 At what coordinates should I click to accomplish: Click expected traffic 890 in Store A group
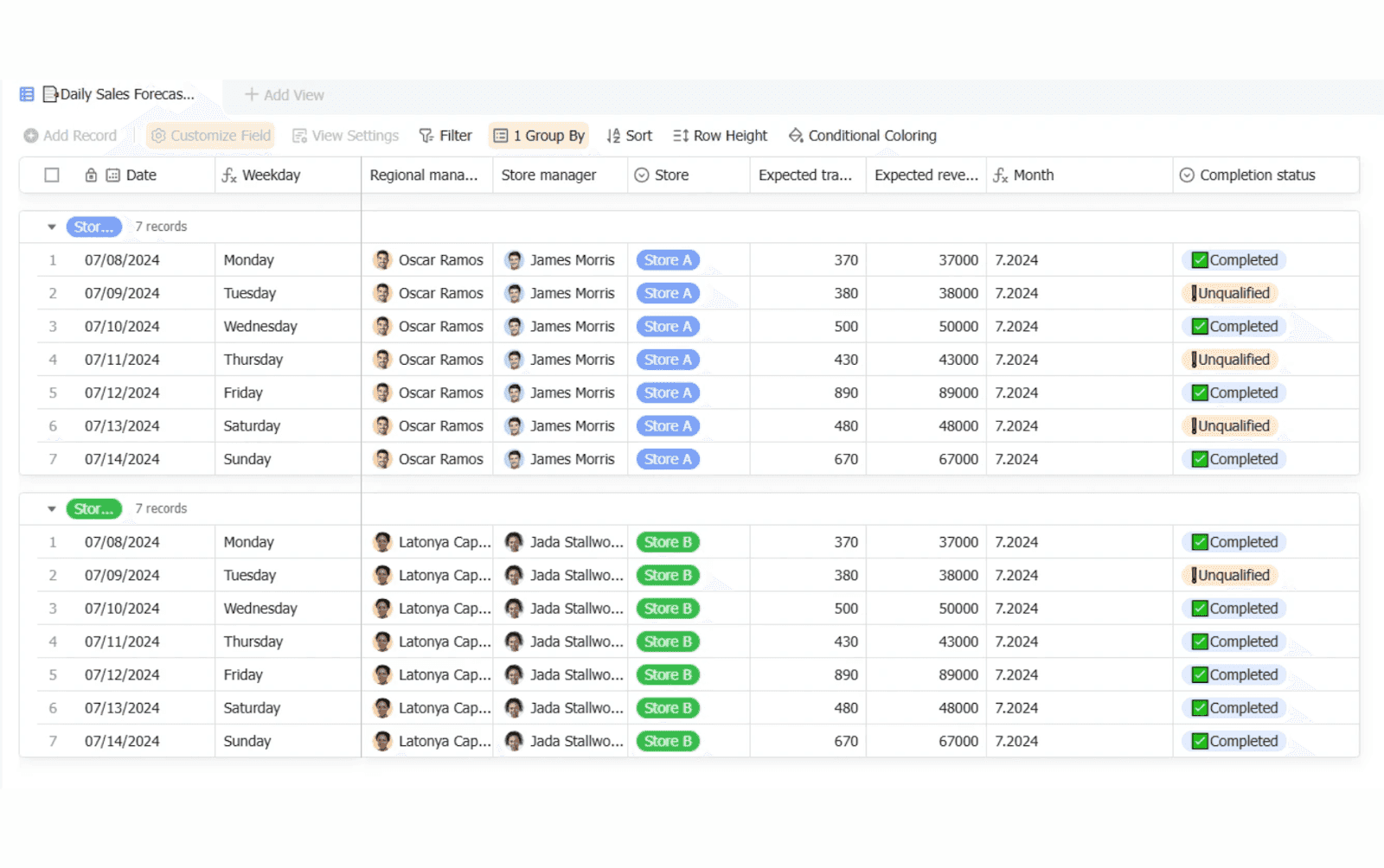coord(846,393)
